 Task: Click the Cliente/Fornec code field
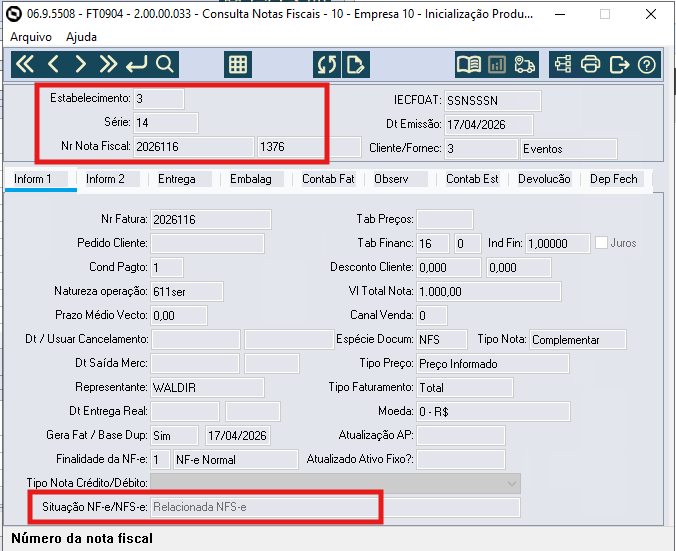(481, 149)
